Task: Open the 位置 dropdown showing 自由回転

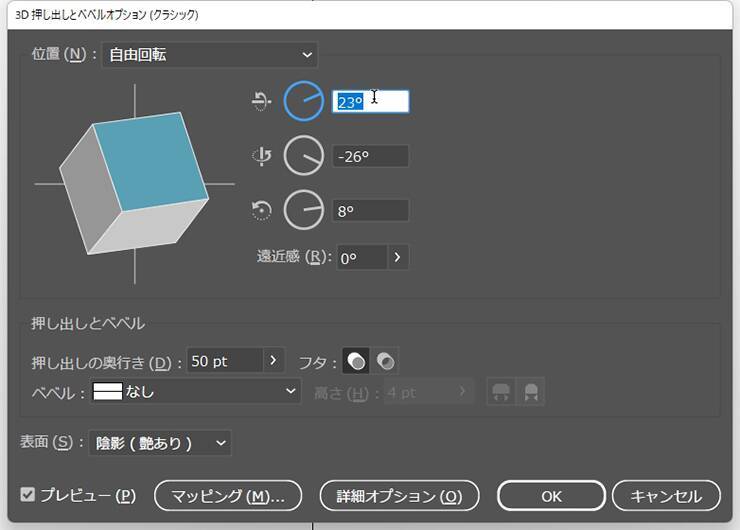Action: 209,55
